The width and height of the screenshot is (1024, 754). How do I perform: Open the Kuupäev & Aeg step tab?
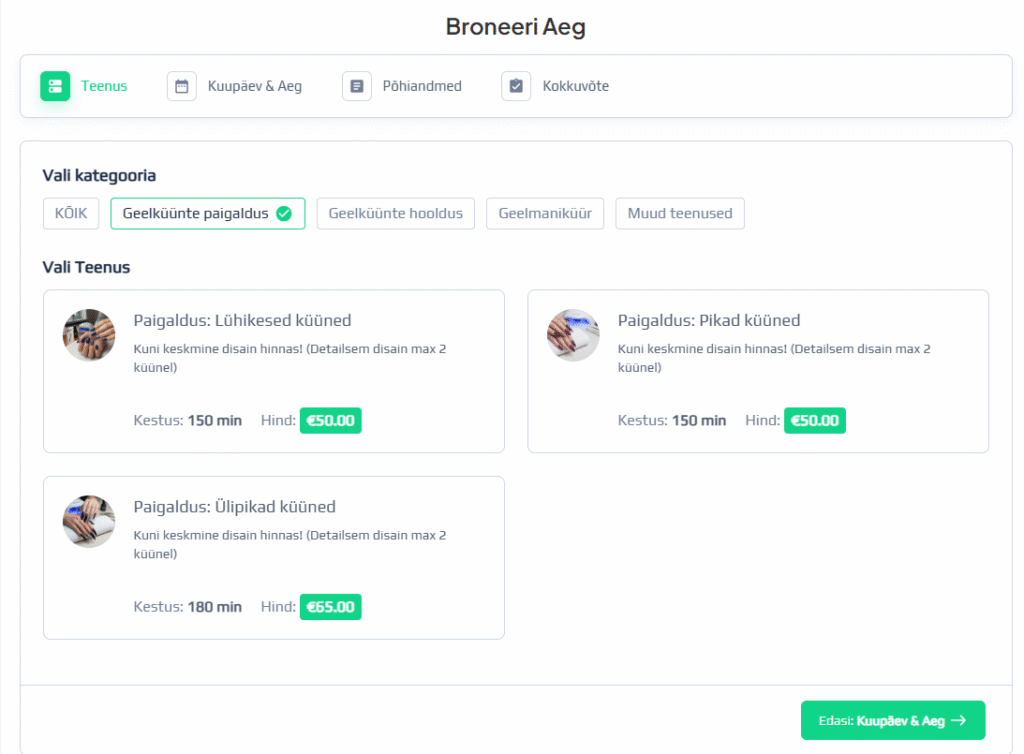pos(254,86)
